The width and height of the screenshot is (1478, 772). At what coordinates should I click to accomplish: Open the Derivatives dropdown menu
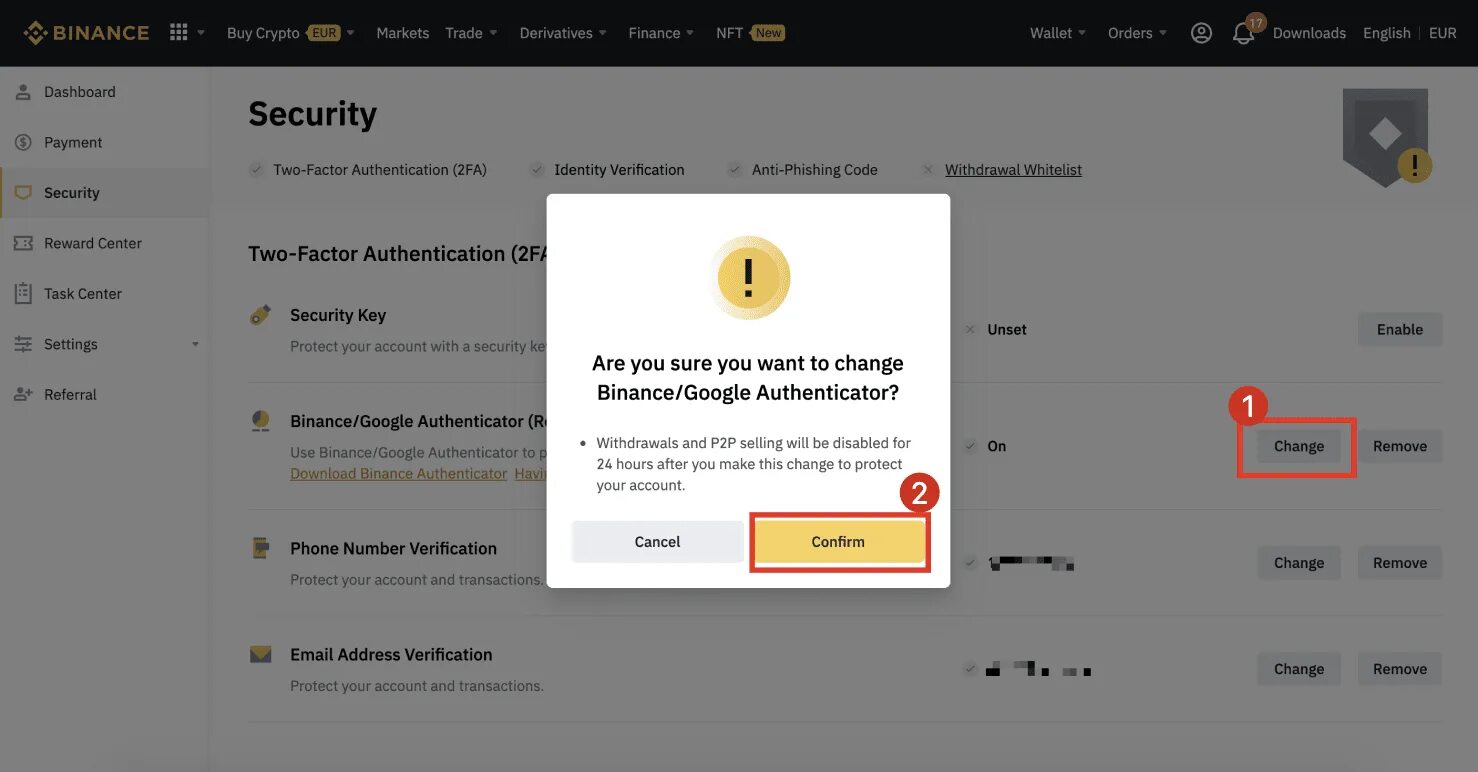(563, 33)
